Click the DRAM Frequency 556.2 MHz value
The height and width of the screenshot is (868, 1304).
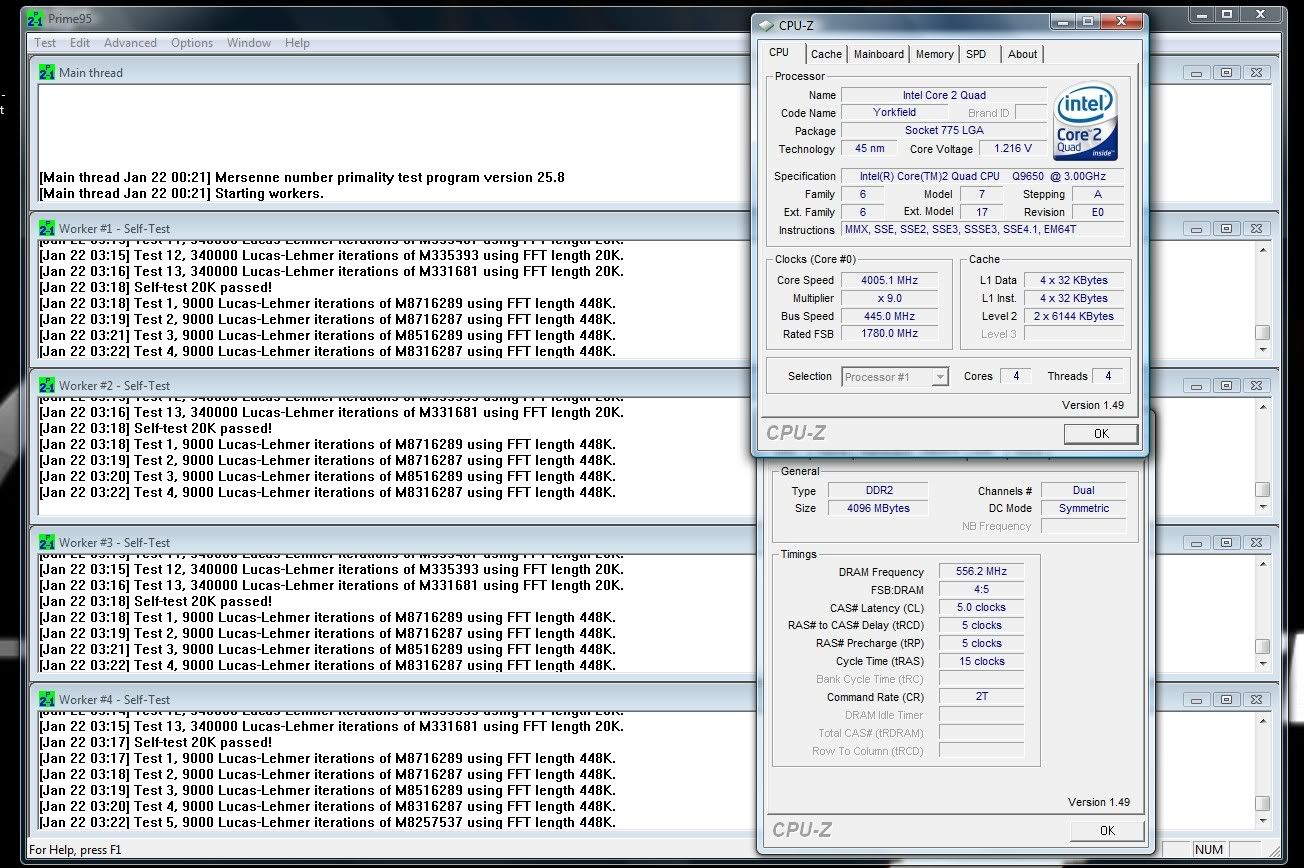tap(981, 572)
